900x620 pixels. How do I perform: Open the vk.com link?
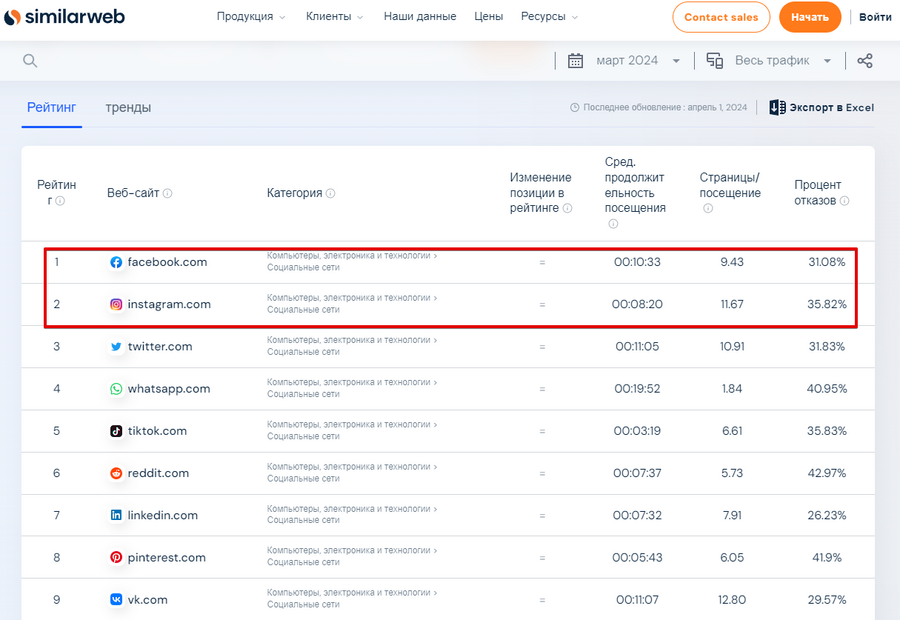148,599
